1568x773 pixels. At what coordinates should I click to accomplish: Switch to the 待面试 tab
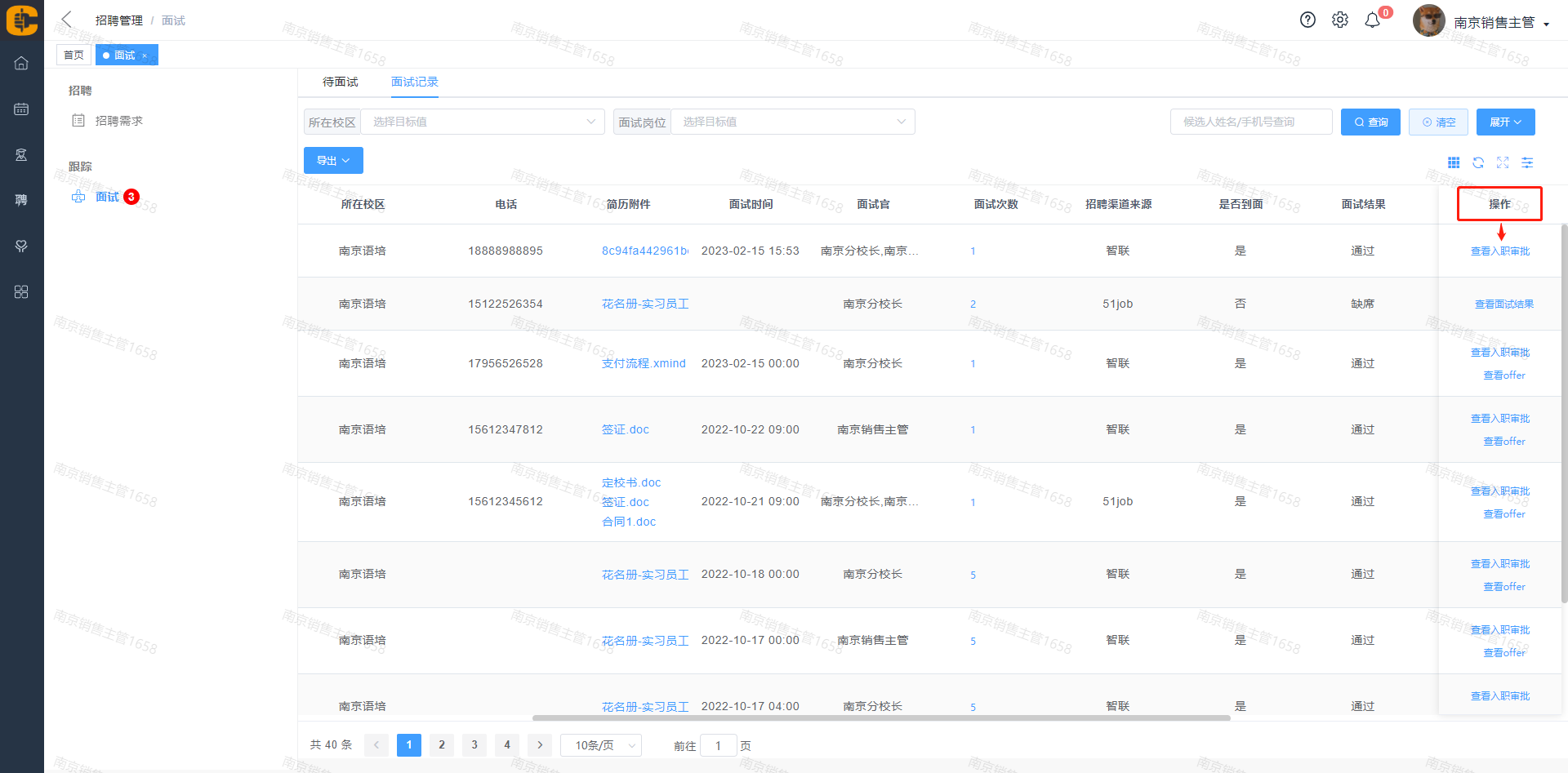[x=340, y=82]
